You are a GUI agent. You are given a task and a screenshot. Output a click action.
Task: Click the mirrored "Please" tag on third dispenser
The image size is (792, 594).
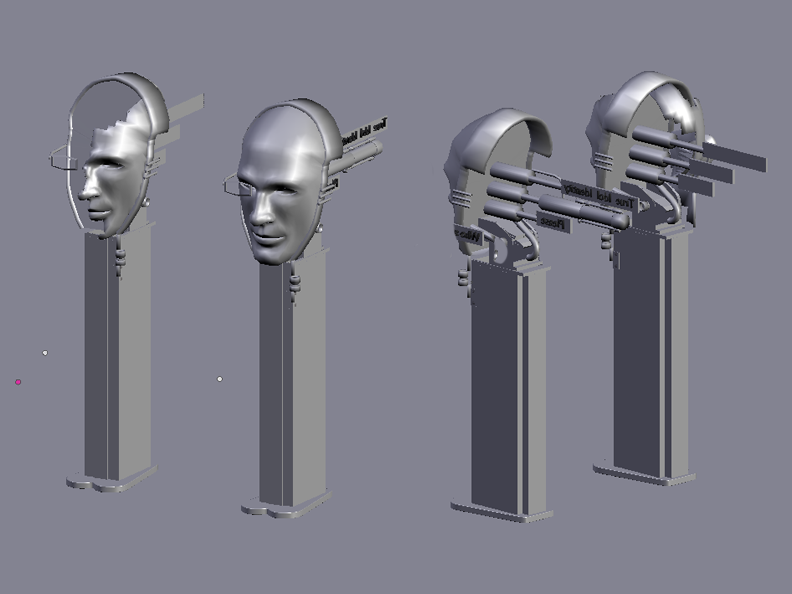pyautogui.click(x=553, y=222)
